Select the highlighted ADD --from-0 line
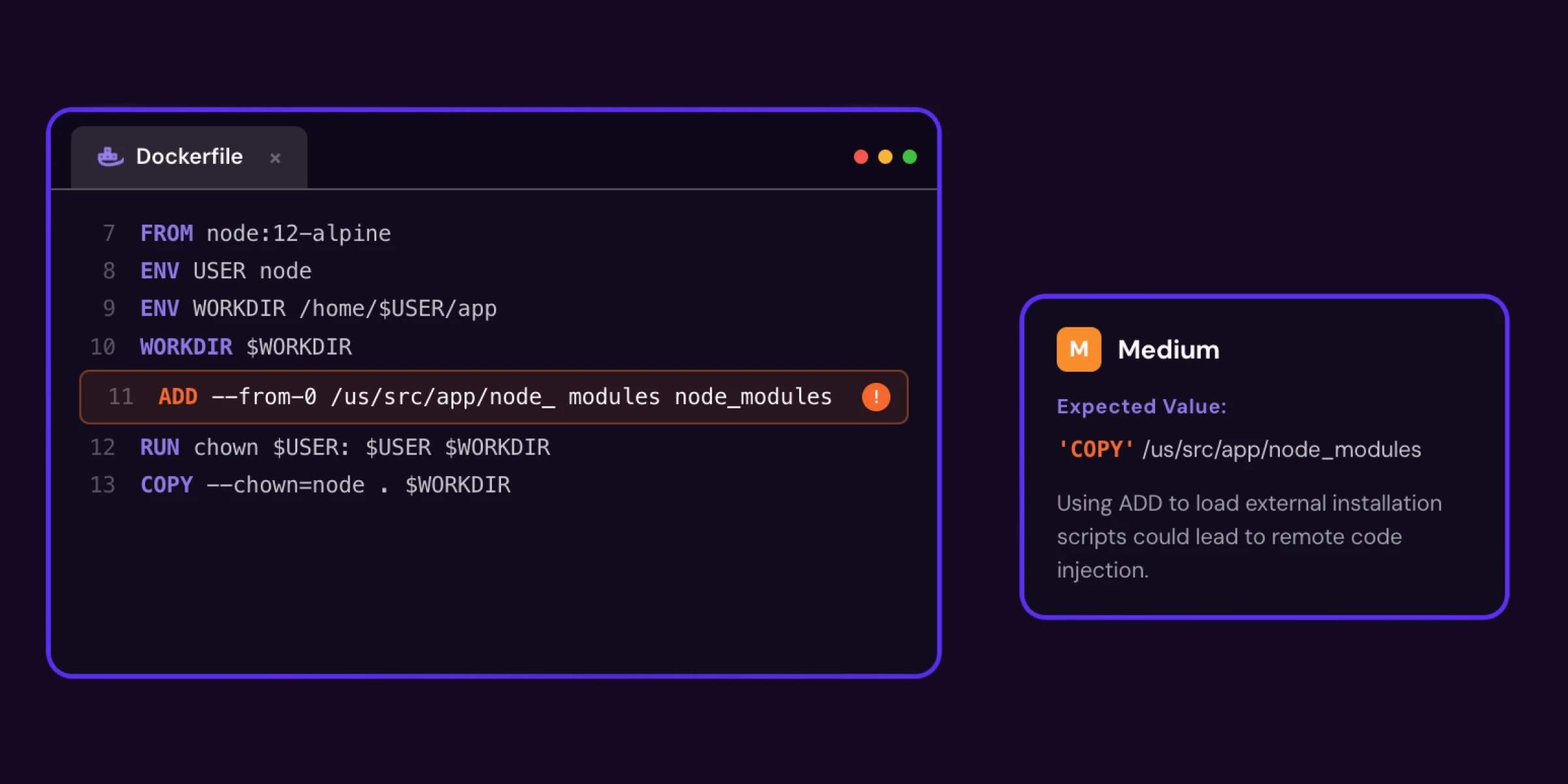The height and width of the screenshot is (784, 1568). click(x=494, y=397)
